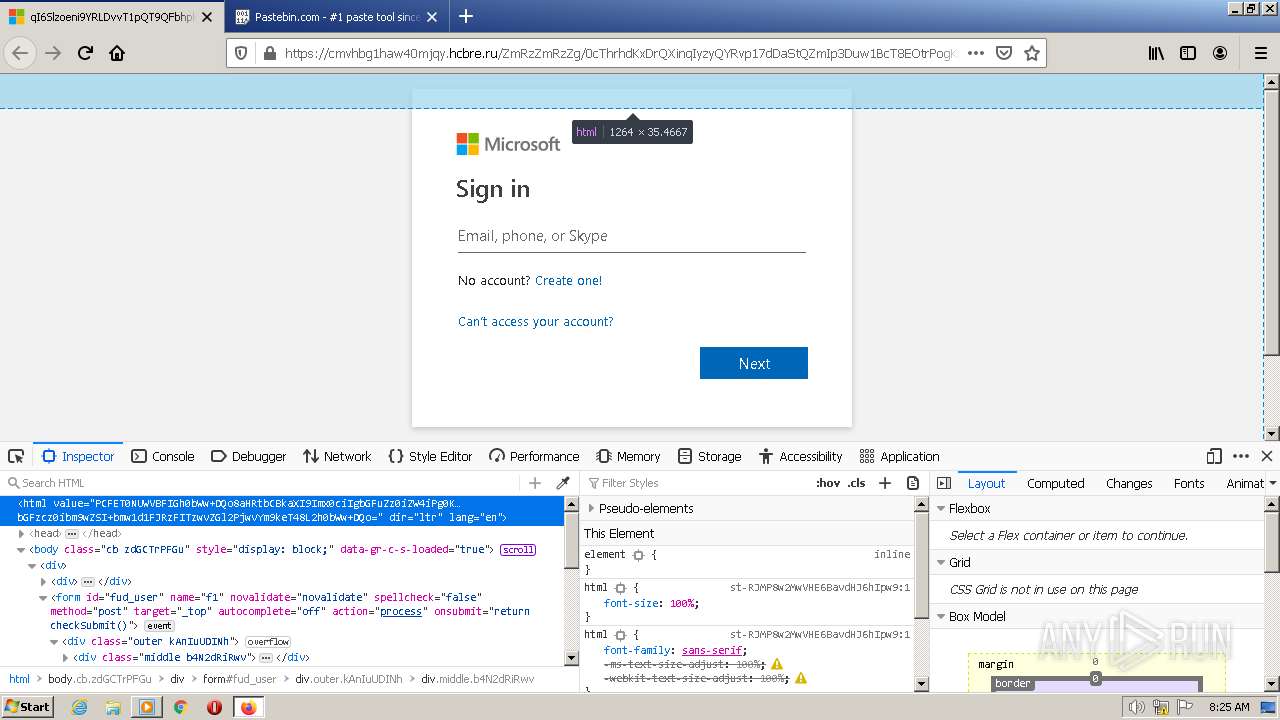Viewport: 1280px width, 720px height.
Task: Go to the browser home page
Action: [117, 53]
